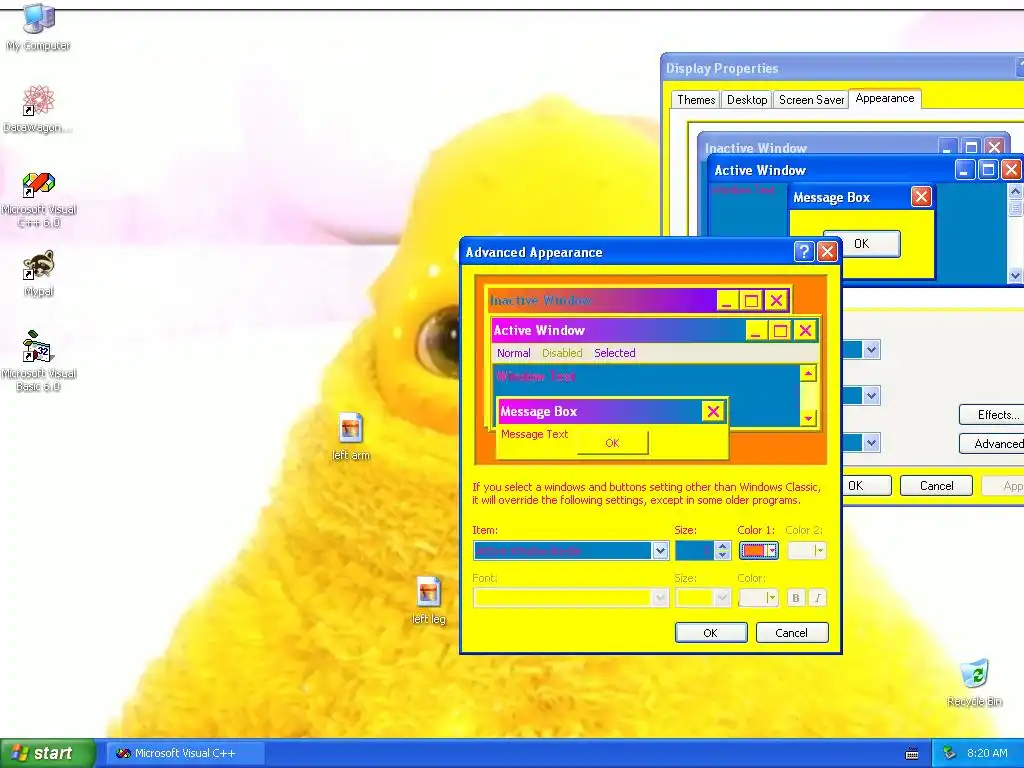1024x768 pixels.
Task: Select the DataWagon desktop shortcut
Action: coord(38,109)
